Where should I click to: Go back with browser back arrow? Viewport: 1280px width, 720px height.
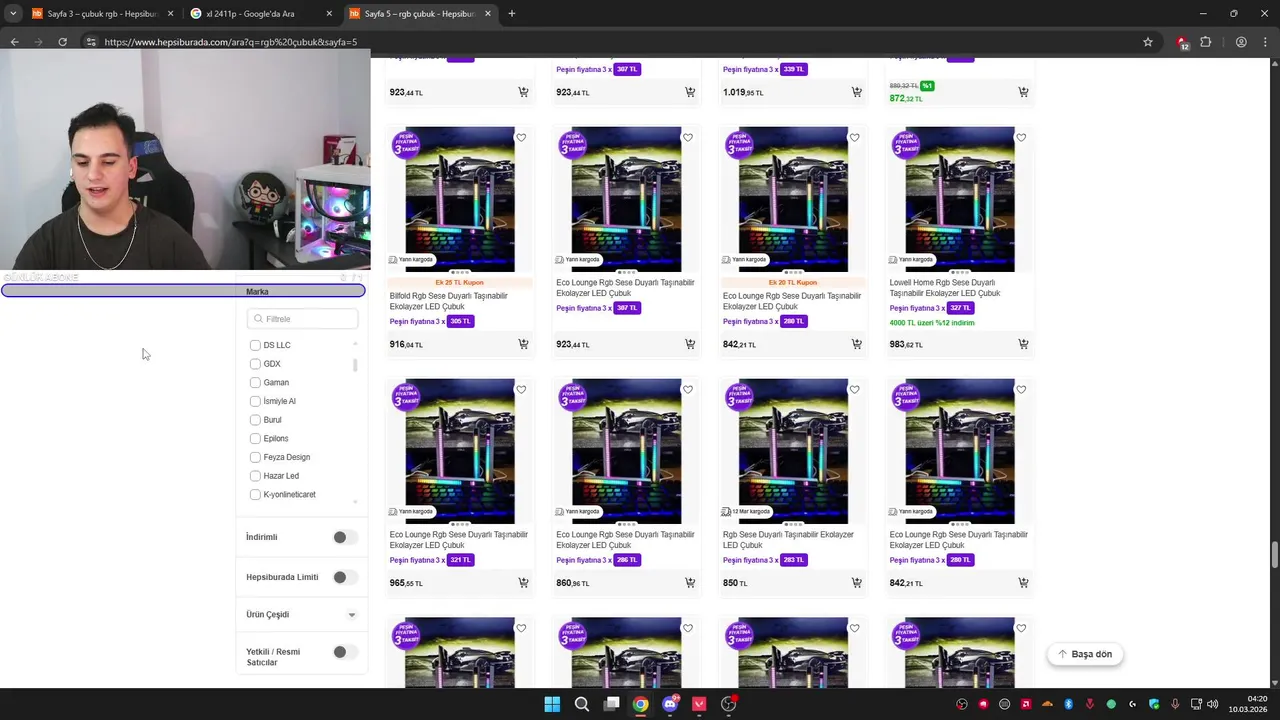click(x=14, y=42)
